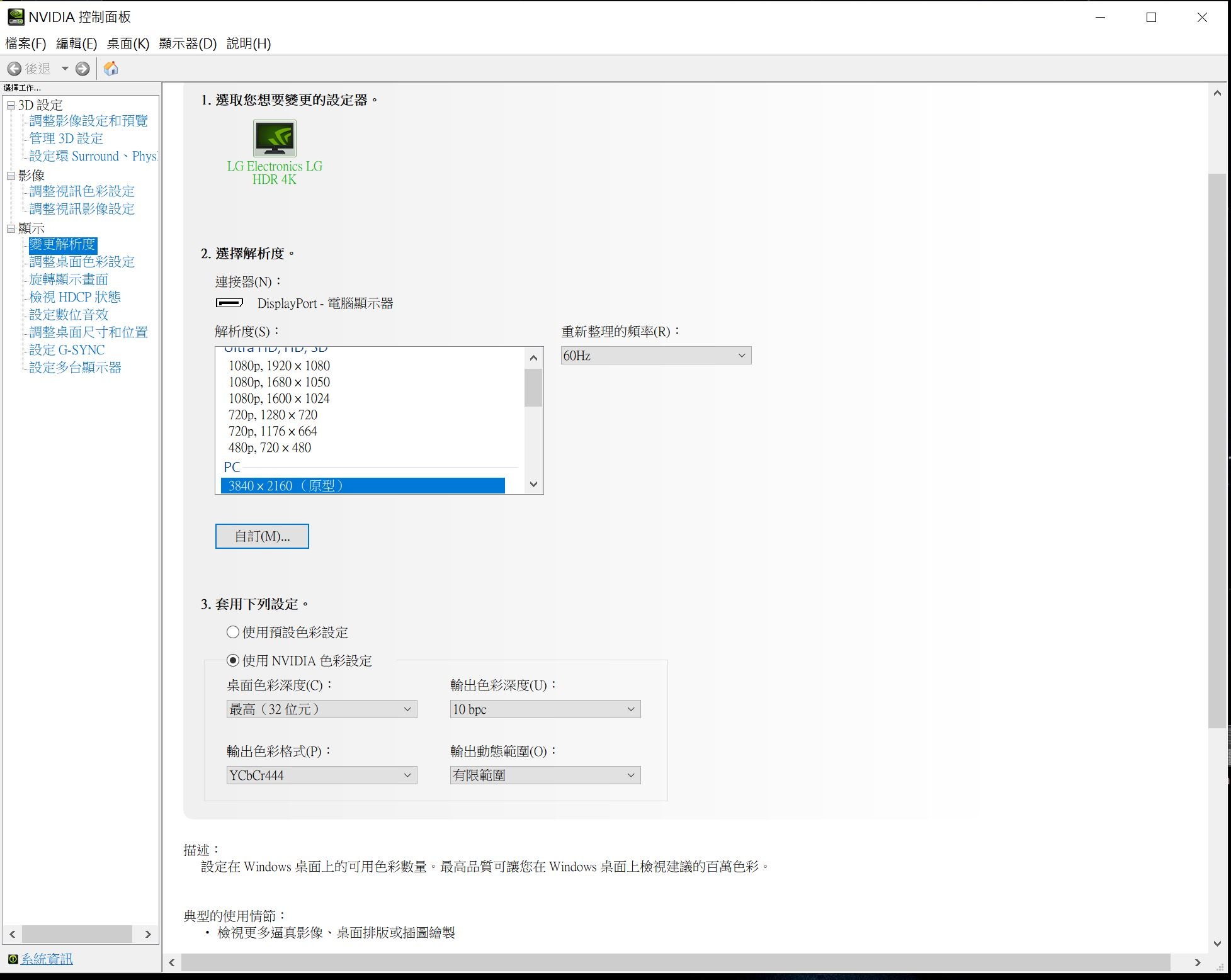The width and height of the screenshot is (1231, 980).
Task: Click the Back arrow icon in toolbar
Action: 14,69
